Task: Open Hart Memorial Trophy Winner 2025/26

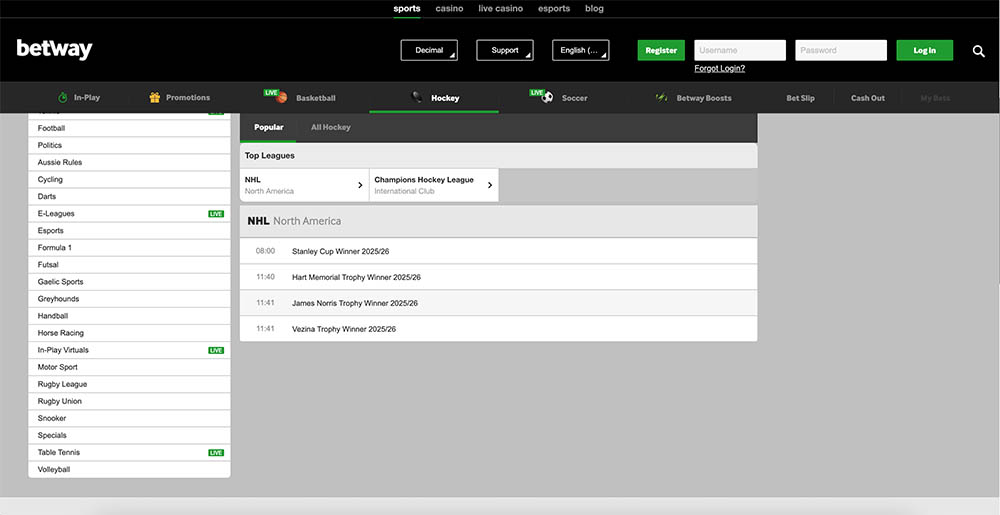Action: 498,277
